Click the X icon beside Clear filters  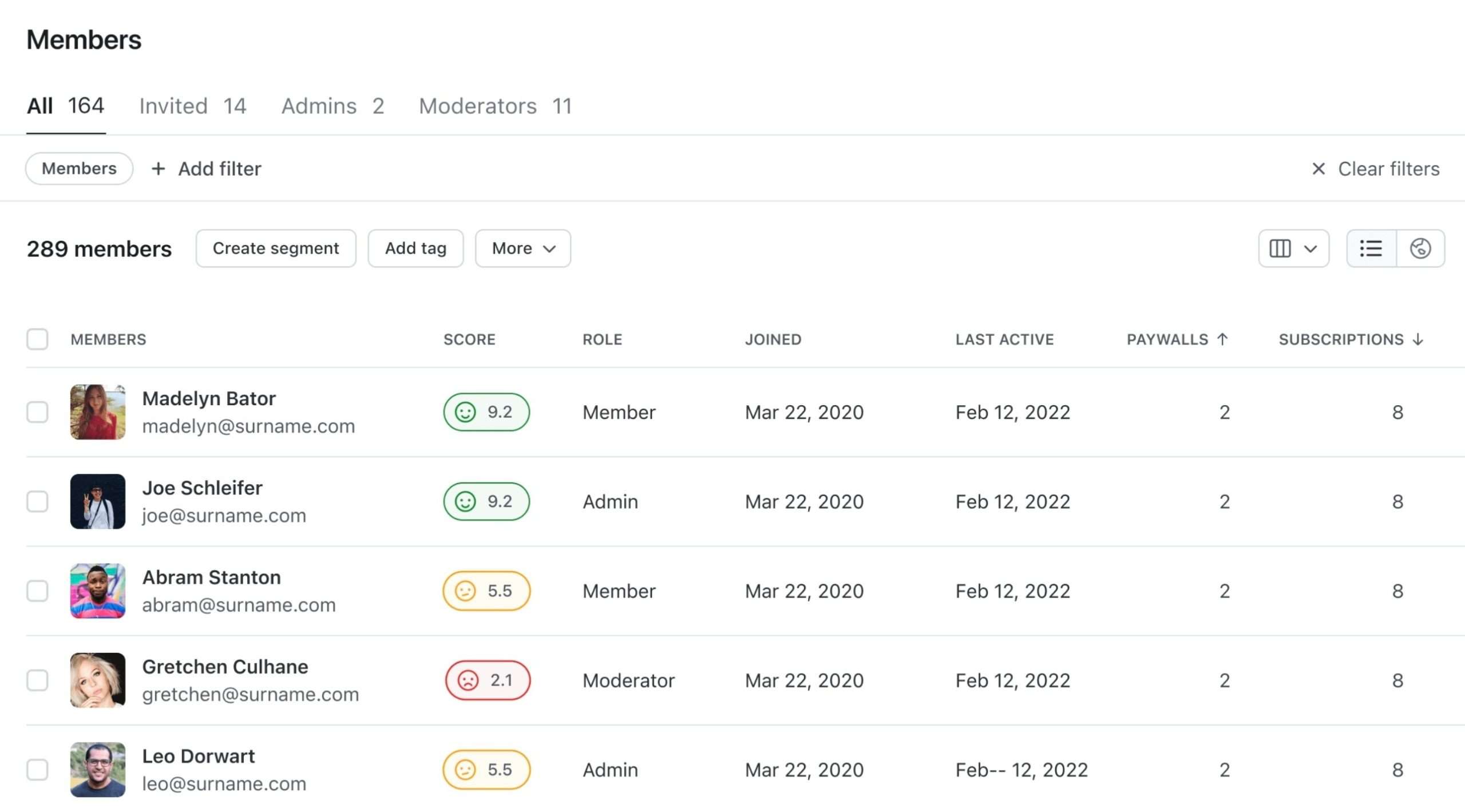[x=1318, y=169]
